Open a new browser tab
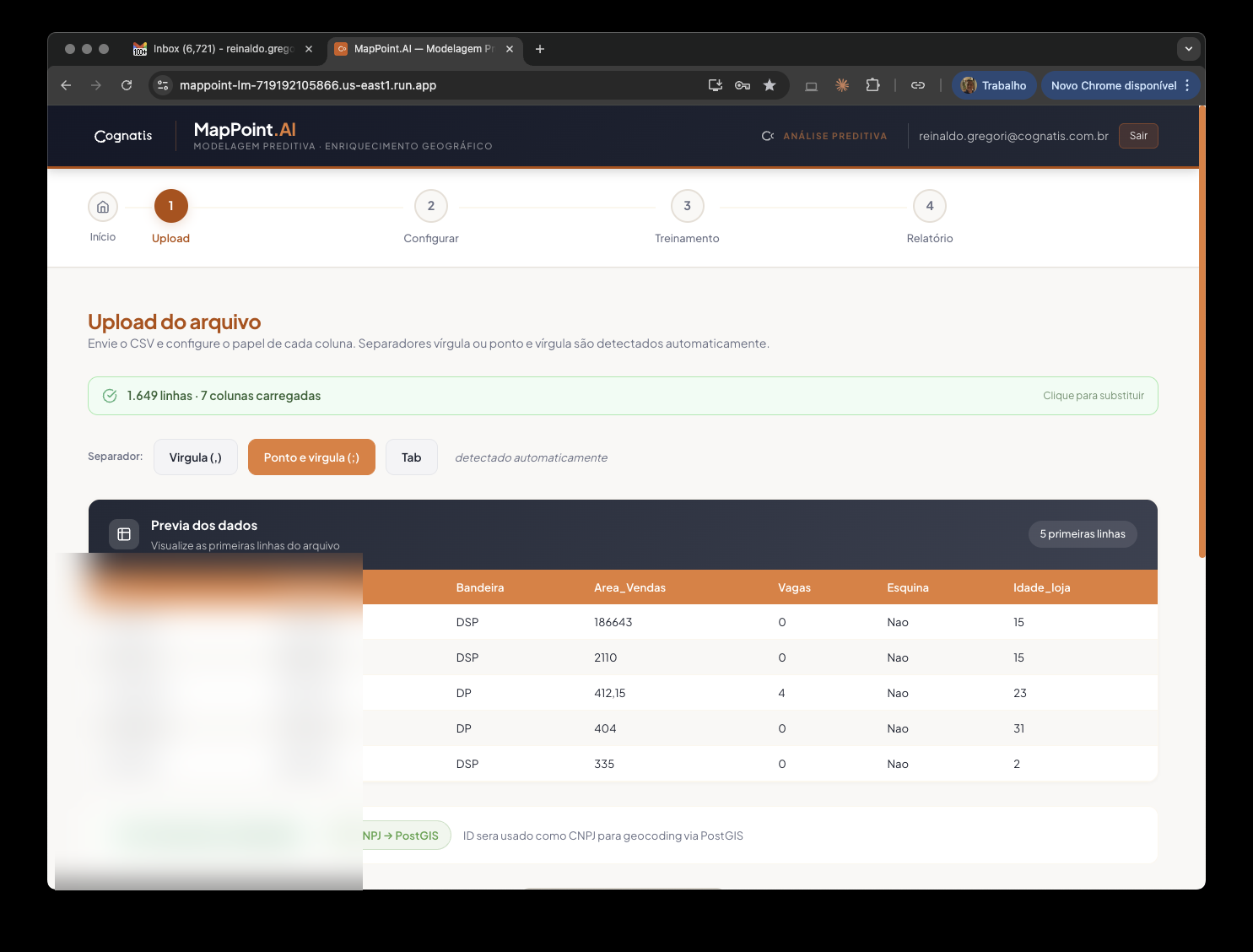1253x952 pixels. pyautogui.click(x=540, y=49)
